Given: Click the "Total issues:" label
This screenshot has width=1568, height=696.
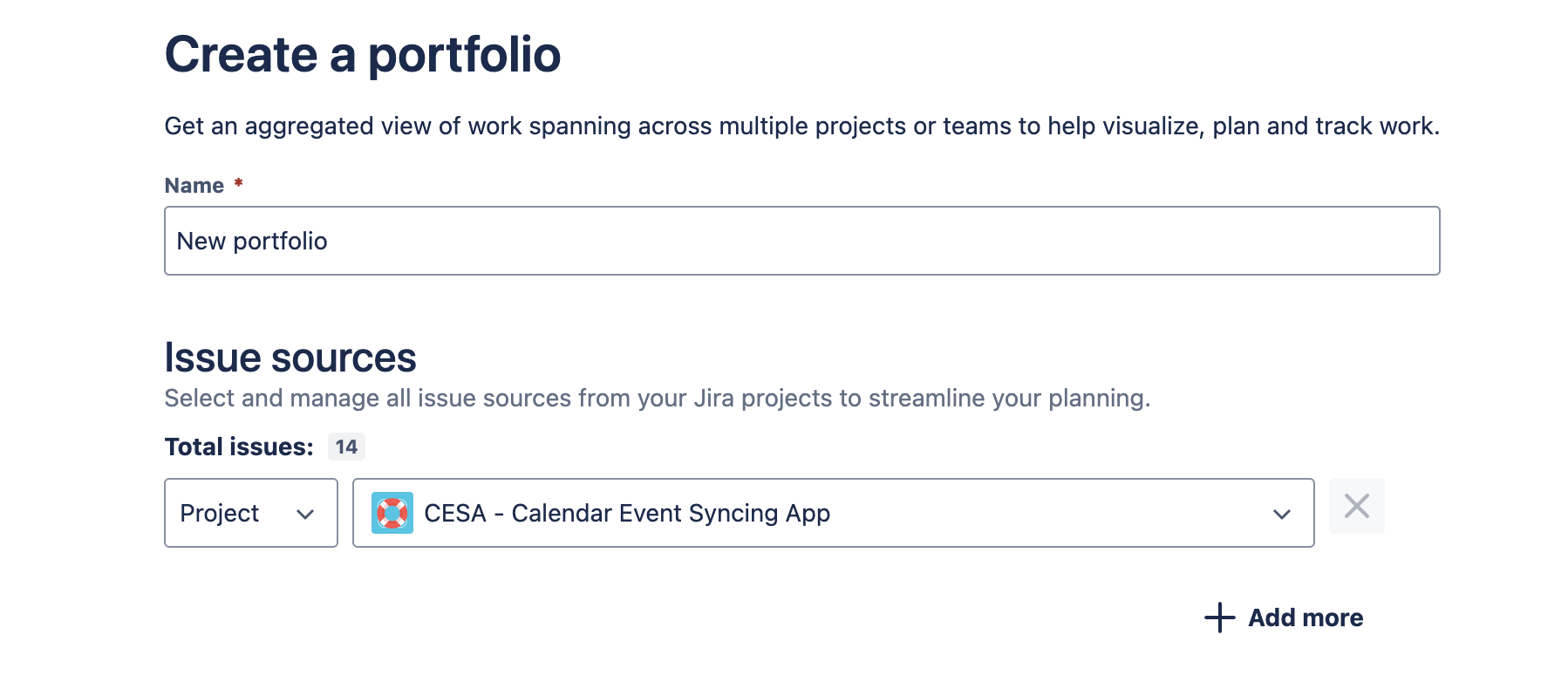Looking at the screenshot, I should tap(239, 447).
